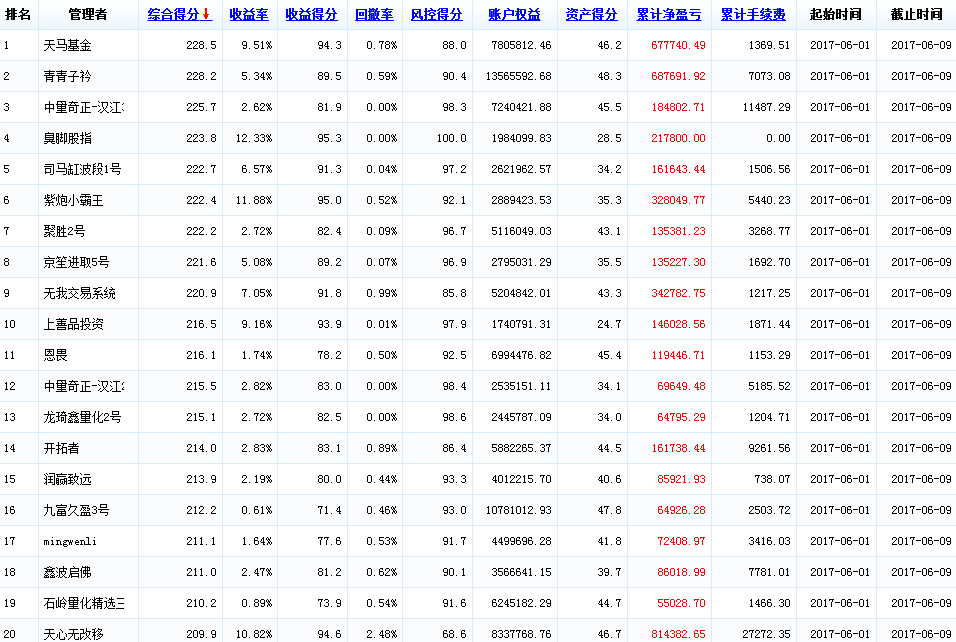Image resolution: width=956 pixels, height=642 pixels.
Task: Click the 起始时间 column header
Action: [x=835, y=15]
